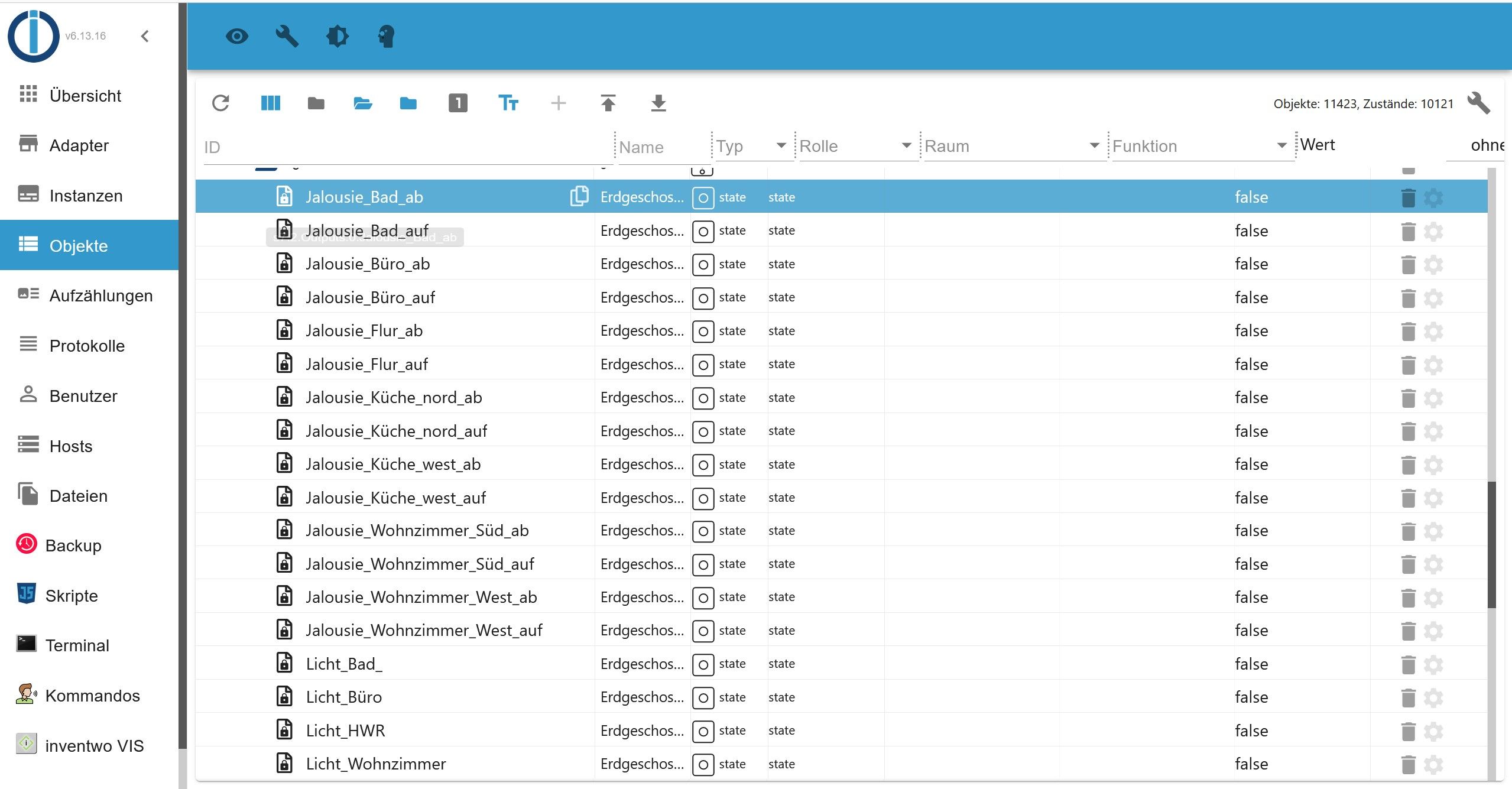
Task: Copy ID icon on Jalousie_Bad_ab row
Action: (x=579, y=196)
